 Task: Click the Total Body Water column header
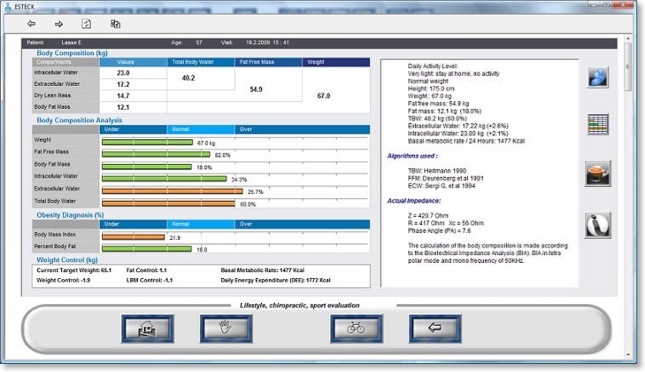(x=201, y=62)
